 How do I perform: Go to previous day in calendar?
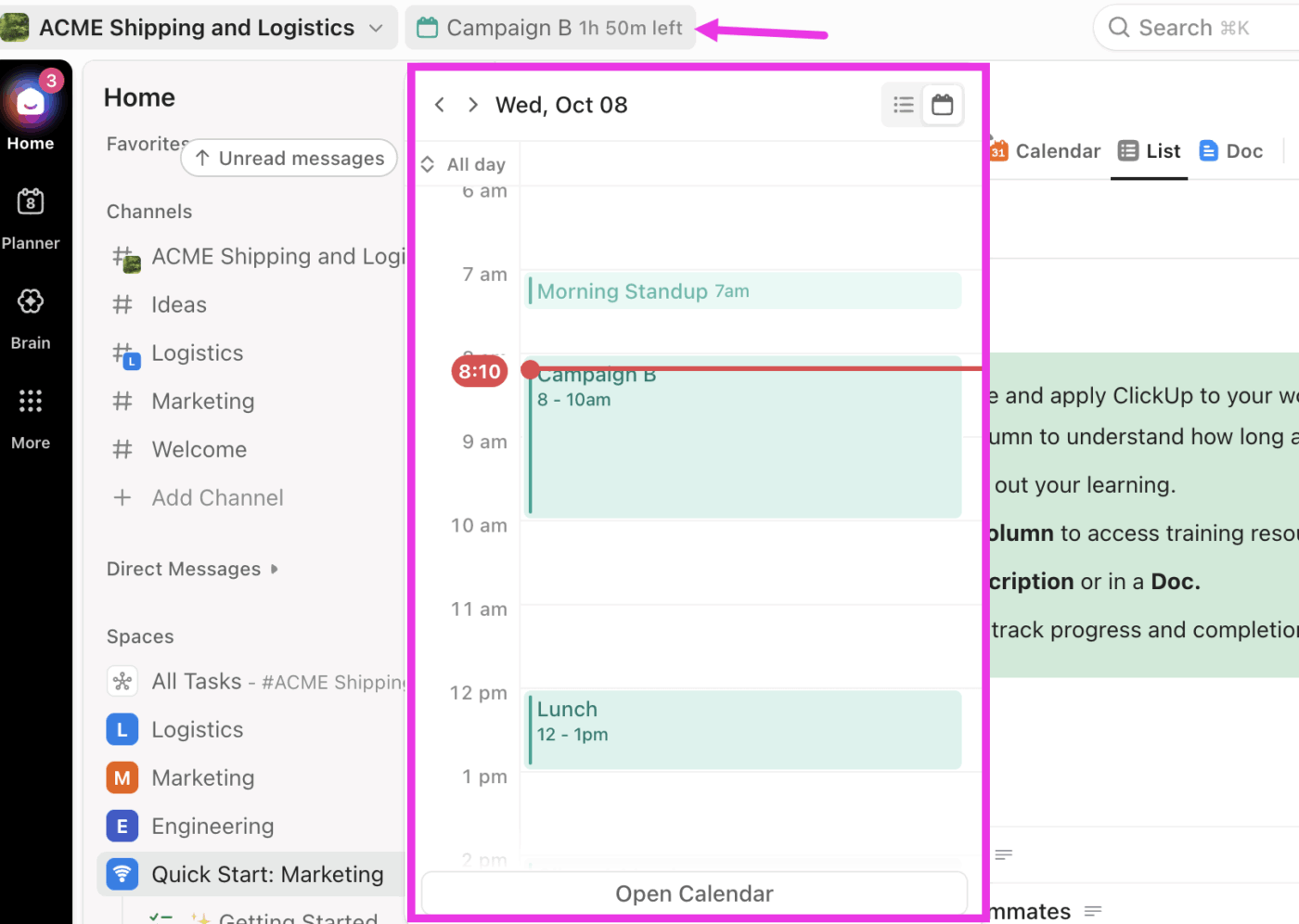click(440, 105)
